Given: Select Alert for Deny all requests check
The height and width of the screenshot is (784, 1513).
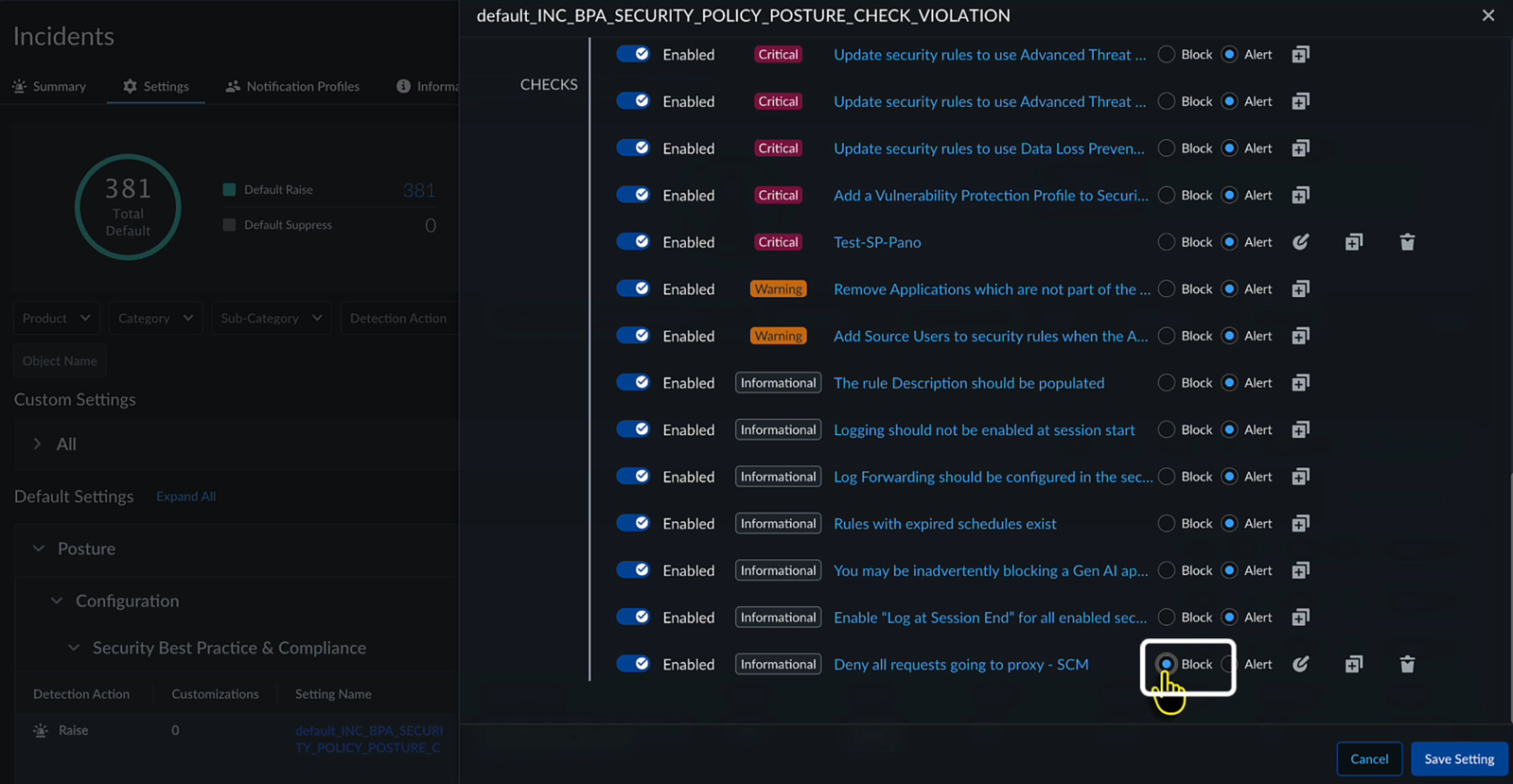Looking at the screenshot, I should point(1229,664).
